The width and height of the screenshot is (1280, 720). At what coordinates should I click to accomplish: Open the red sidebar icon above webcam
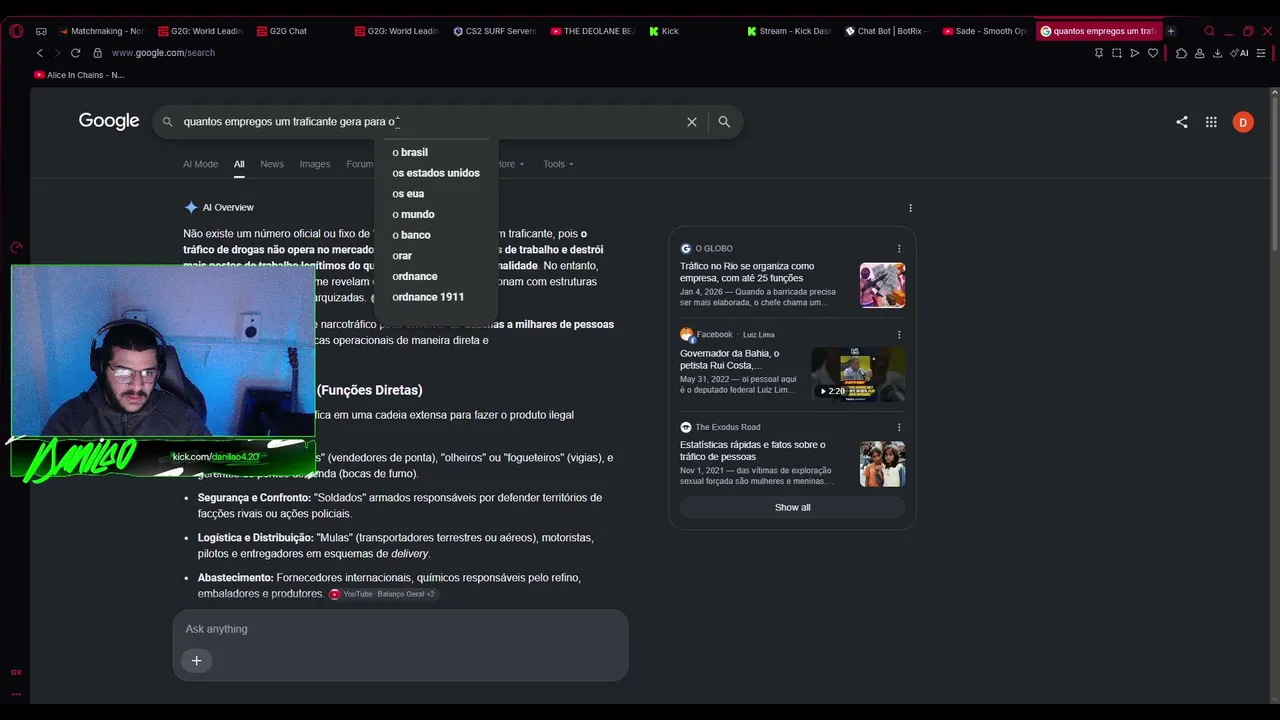click(16, 248)
